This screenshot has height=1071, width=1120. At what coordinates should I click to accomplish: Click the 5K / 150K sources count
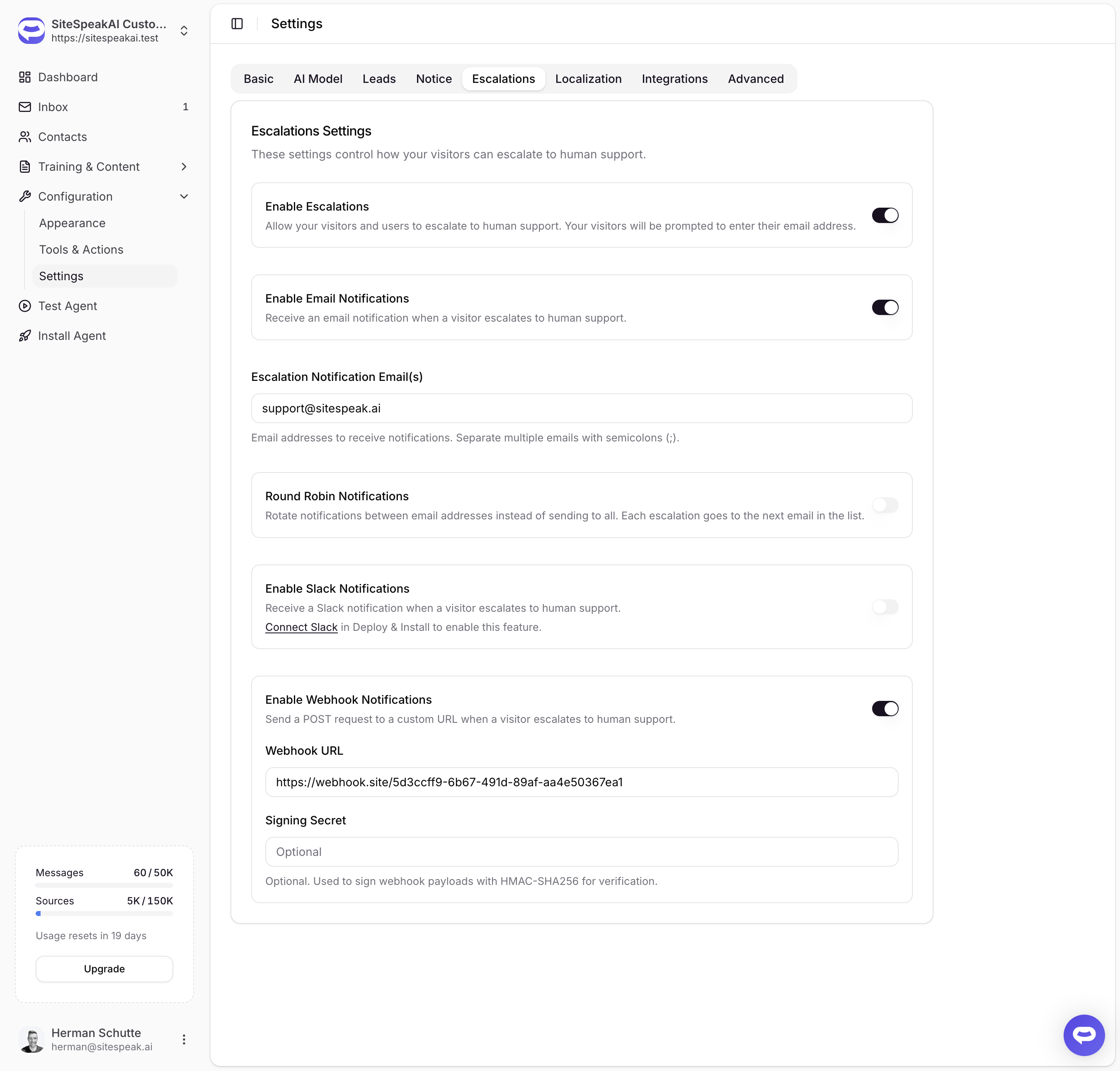pyautogui.click(x=150, y=901)
